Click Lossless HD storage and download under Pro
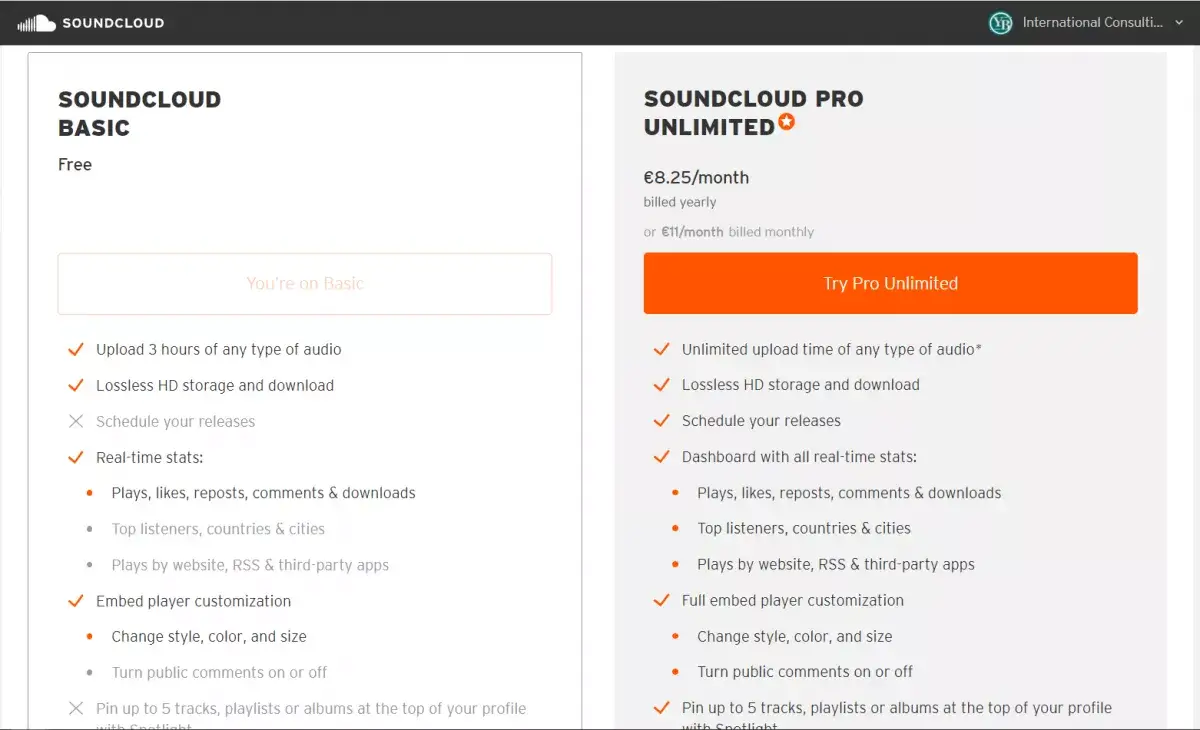 801,385
